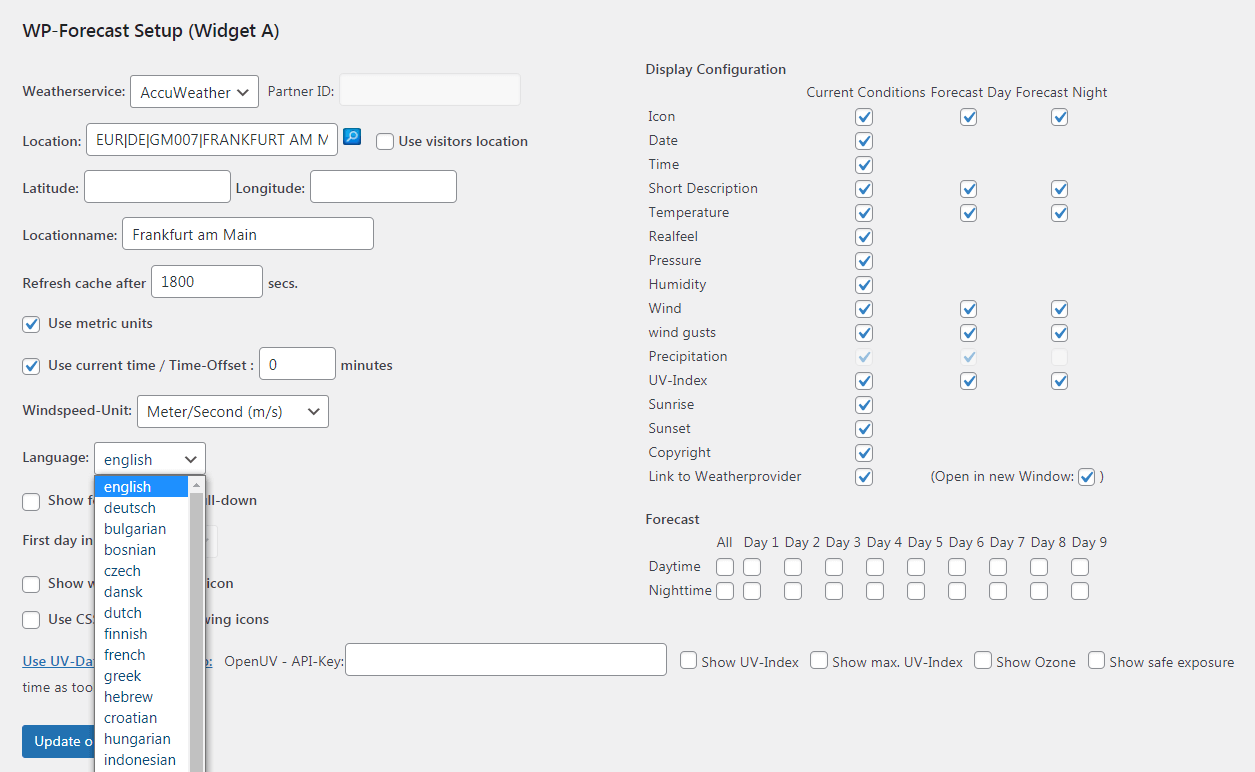The width and height of the screenshot is (1255, 772).
Task: Check the Daytime All forecast checkbox
Action: point(725,567)
